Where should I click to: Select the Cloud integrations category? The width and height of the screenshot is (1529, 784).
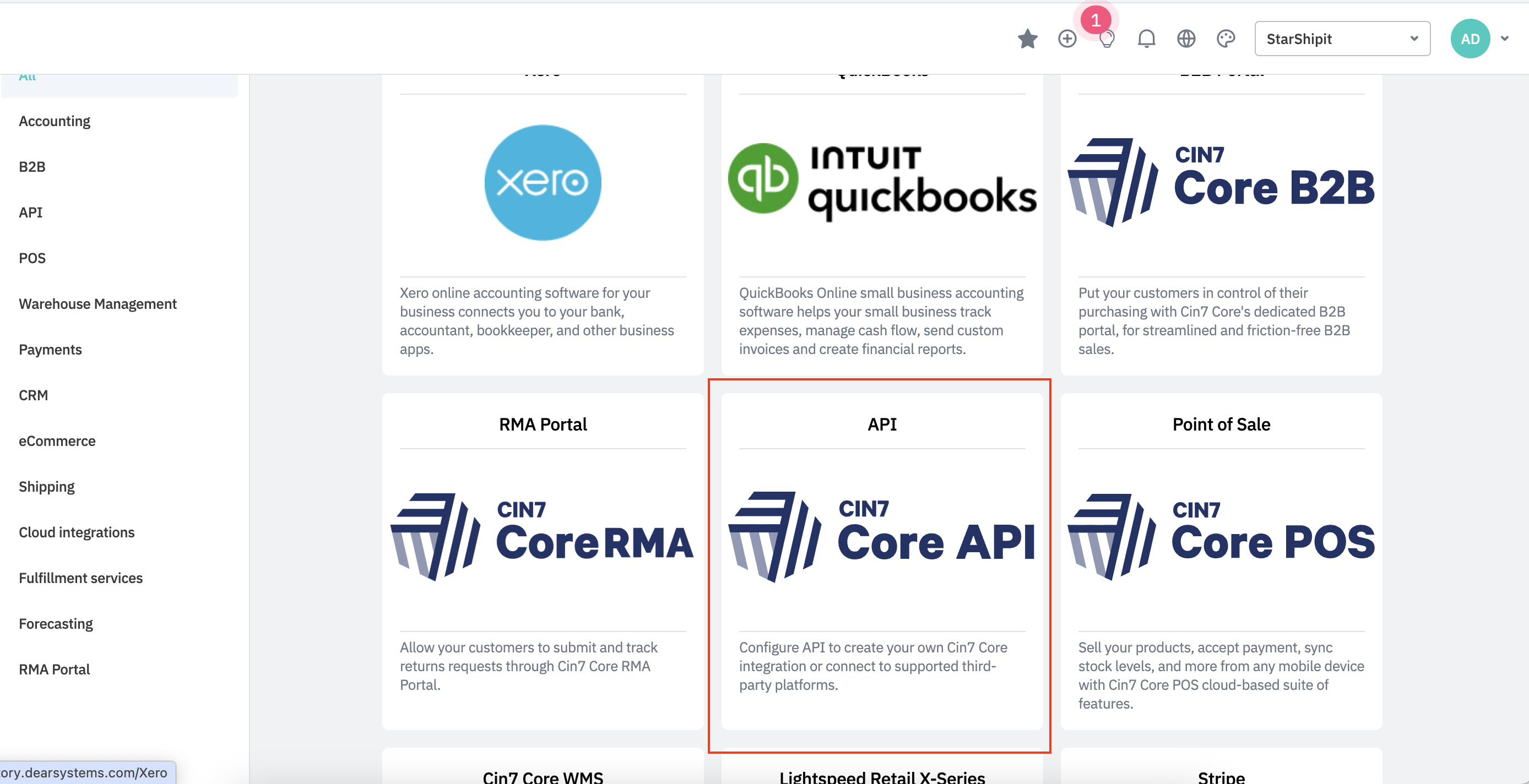(x=77, y=532)
